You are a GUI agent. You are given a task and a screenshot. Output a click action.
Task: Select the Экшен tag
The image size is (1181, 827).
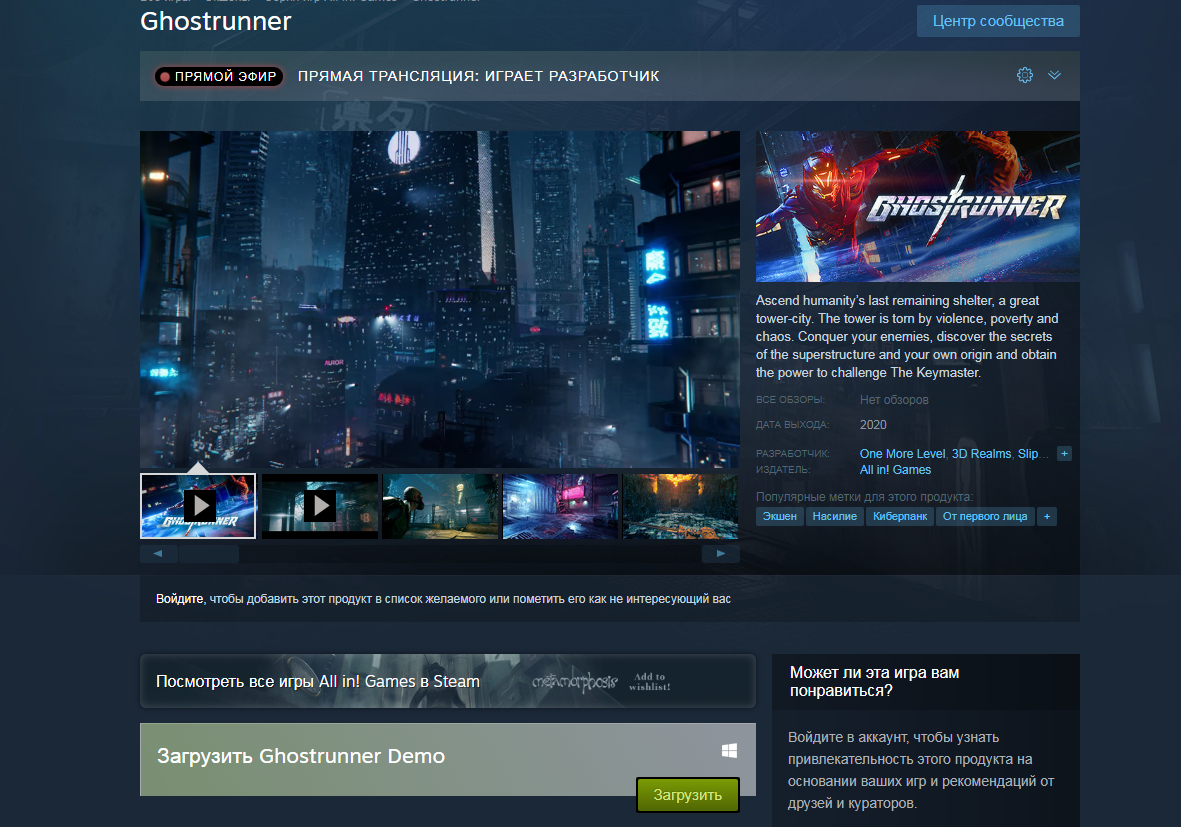click(x=780, y=516)
